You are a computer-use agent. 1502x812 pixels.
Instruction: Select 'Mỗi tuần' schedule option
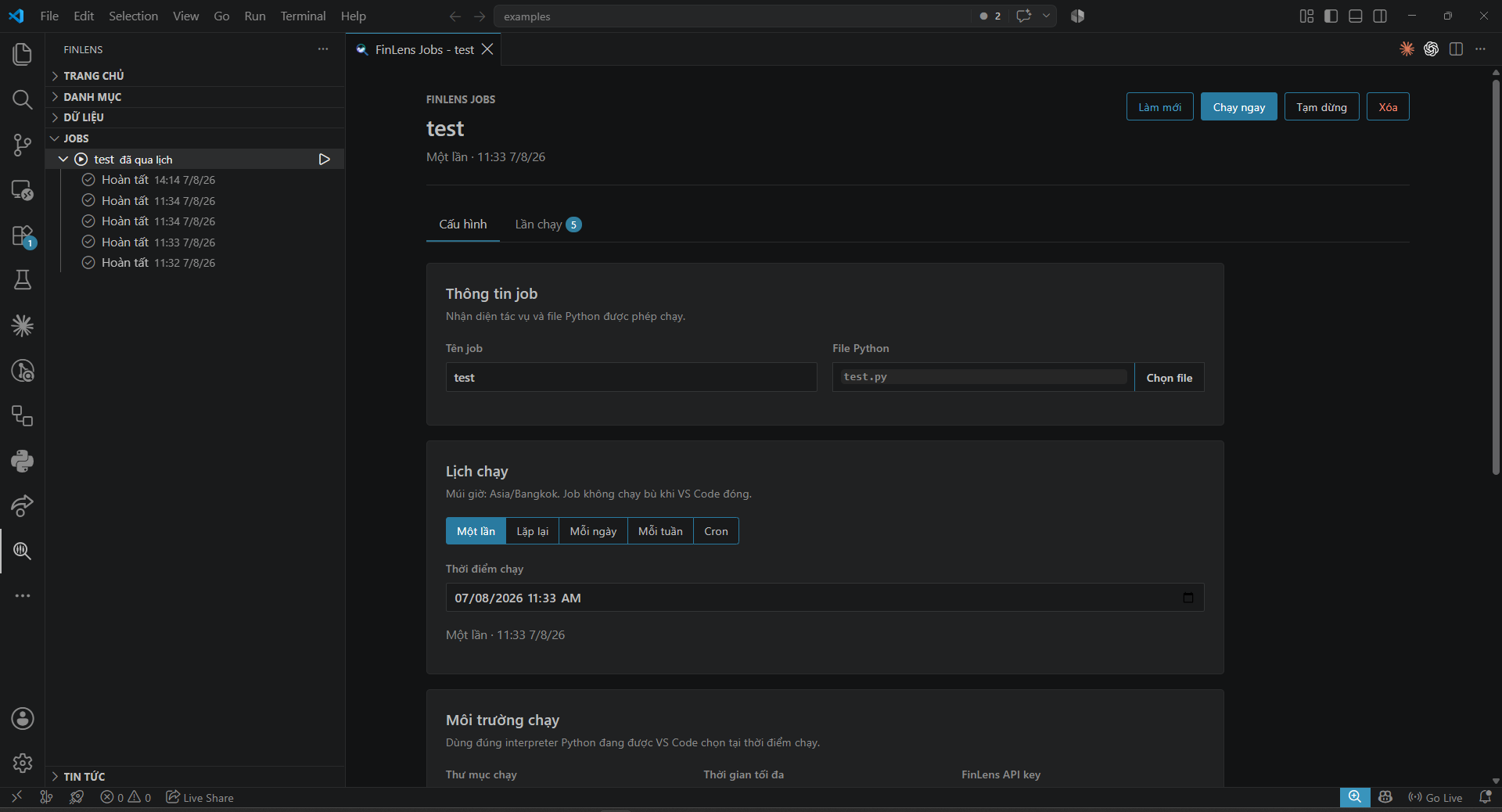[660, 531]
